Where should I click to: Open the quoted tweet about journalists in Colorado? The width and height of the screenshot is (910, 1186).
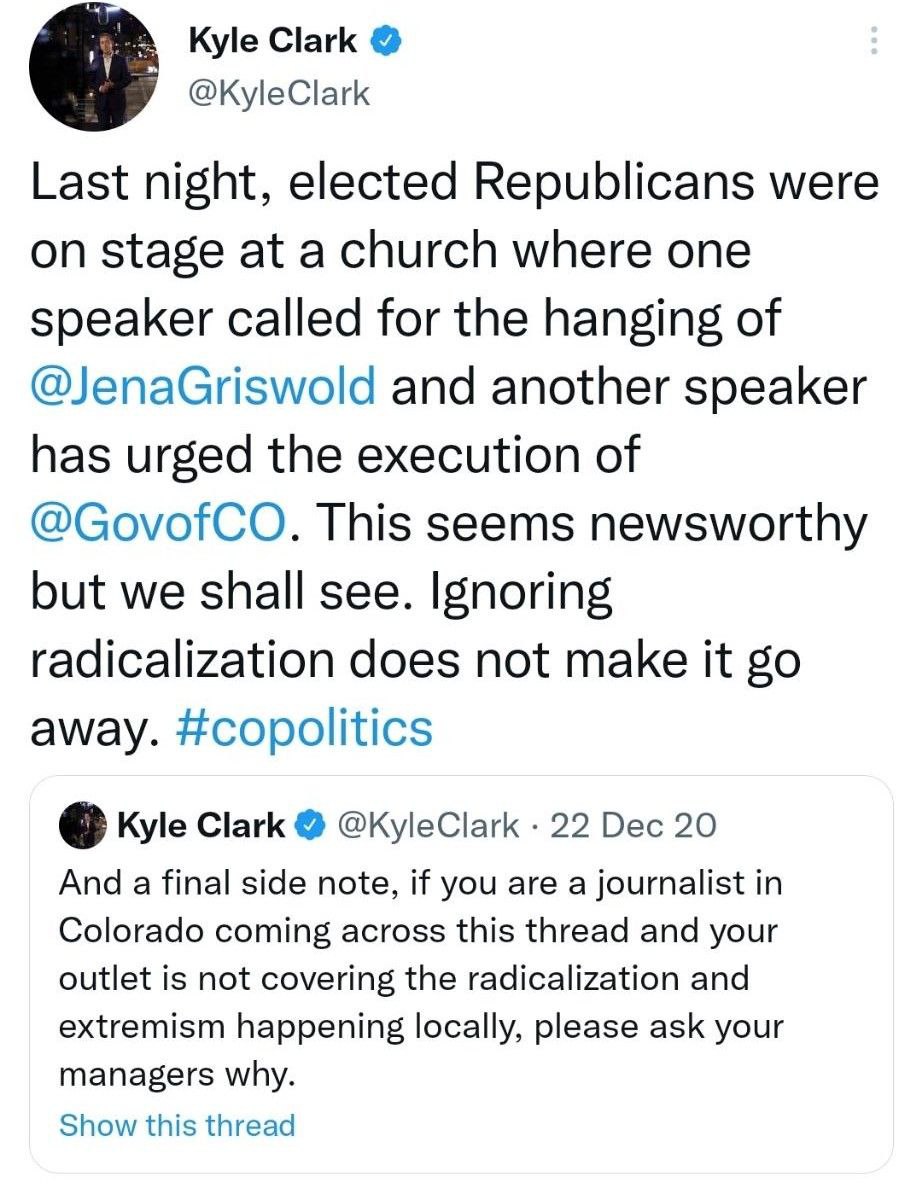[461, 974]
